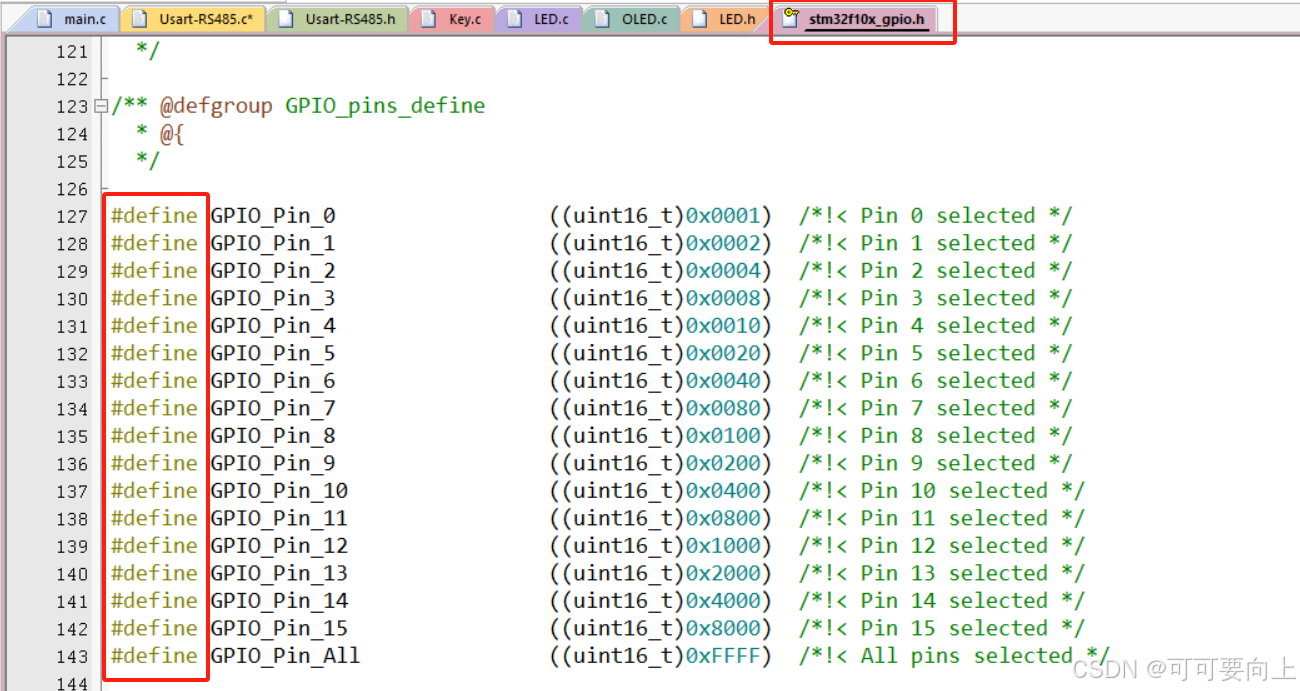Screen dimensions: 1300x691
Task: Click macro name GPIO_Pin_4
Action: tap(273, 326)
